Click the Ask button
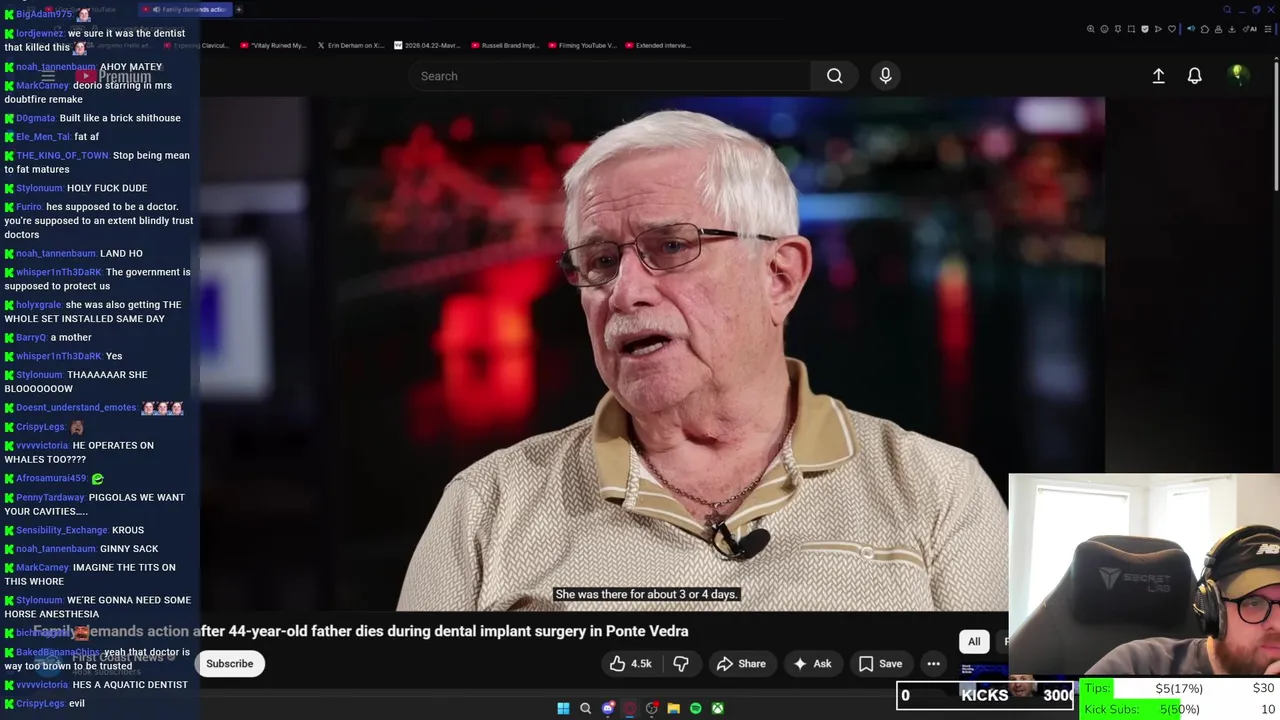This screenshot has width=1280, height=720. [812, 663]
